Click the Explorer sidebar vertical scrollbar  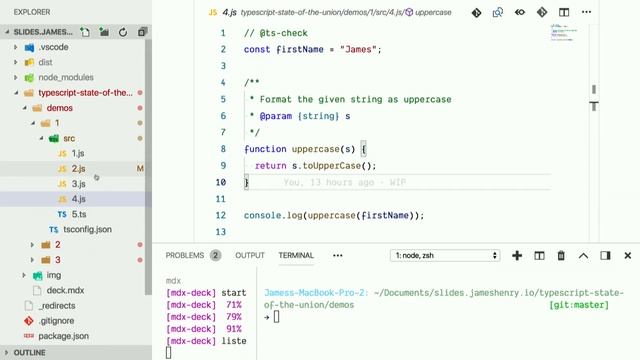(x=148, y=167)
